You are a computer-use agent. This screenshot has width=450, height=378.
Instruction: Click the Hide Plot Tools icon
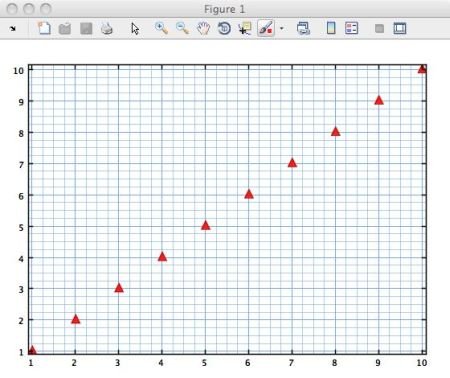click(379, 29)
